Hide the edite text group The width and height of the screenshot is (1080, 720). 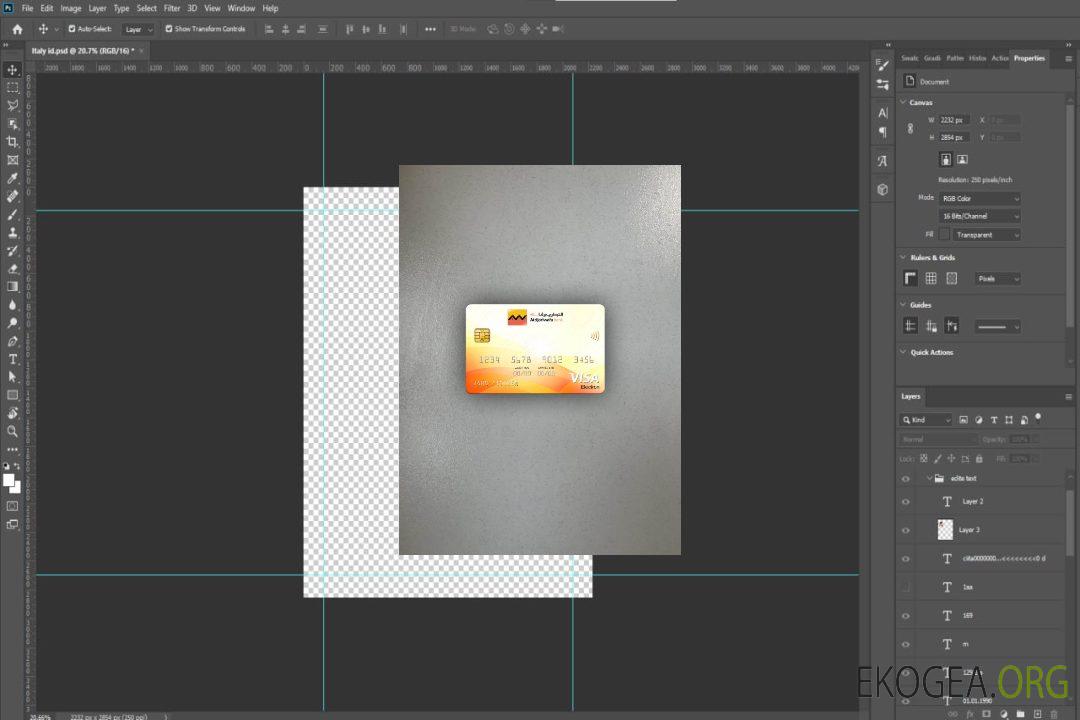(906, 479)
